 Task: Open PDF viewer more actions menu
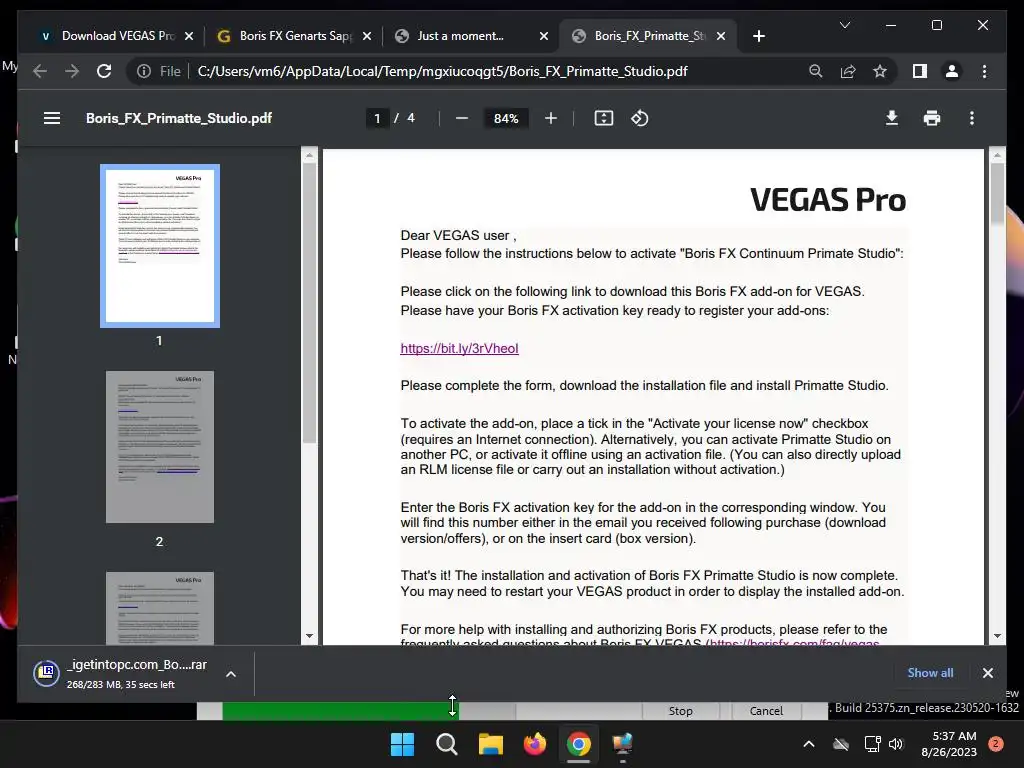pyautogui.click(x=972, y=118)
